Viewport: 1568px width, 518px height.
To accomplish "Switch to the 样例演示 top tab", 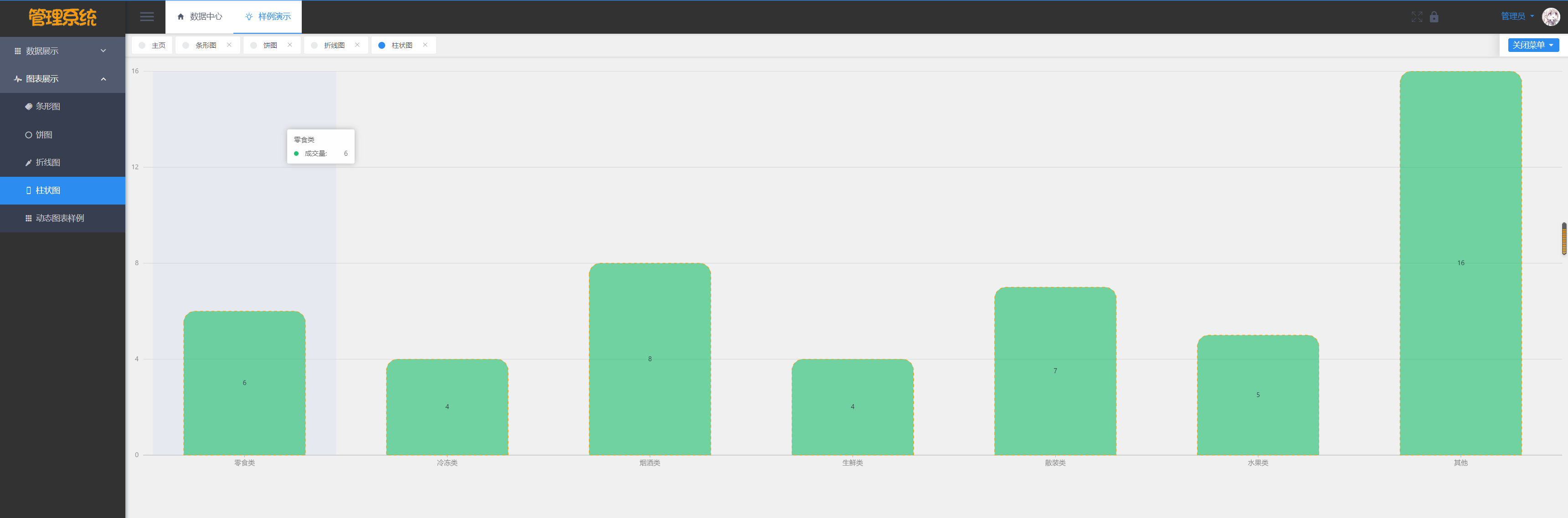I will [x=268, y=16].
